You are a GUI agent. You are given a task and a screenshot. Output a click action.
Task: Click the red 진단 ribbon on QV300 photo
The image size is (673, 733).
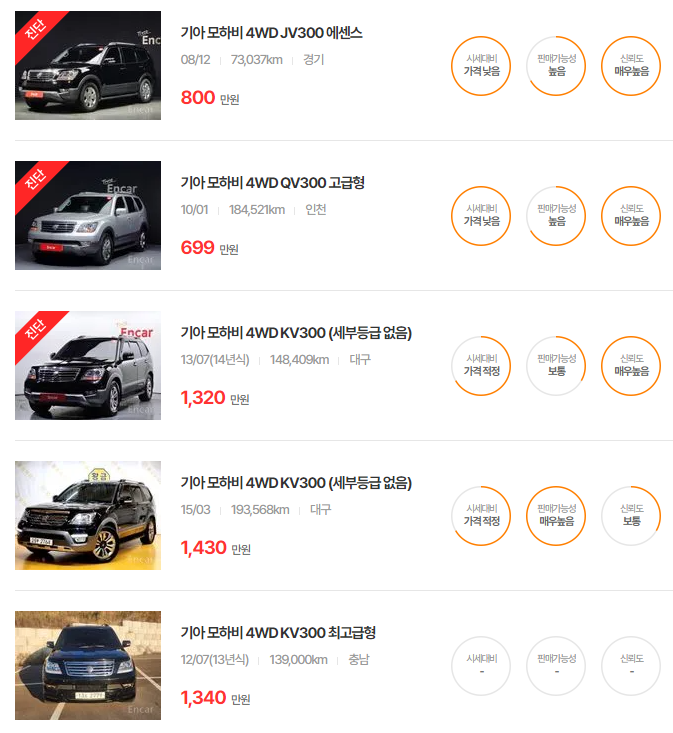[35, 181]
